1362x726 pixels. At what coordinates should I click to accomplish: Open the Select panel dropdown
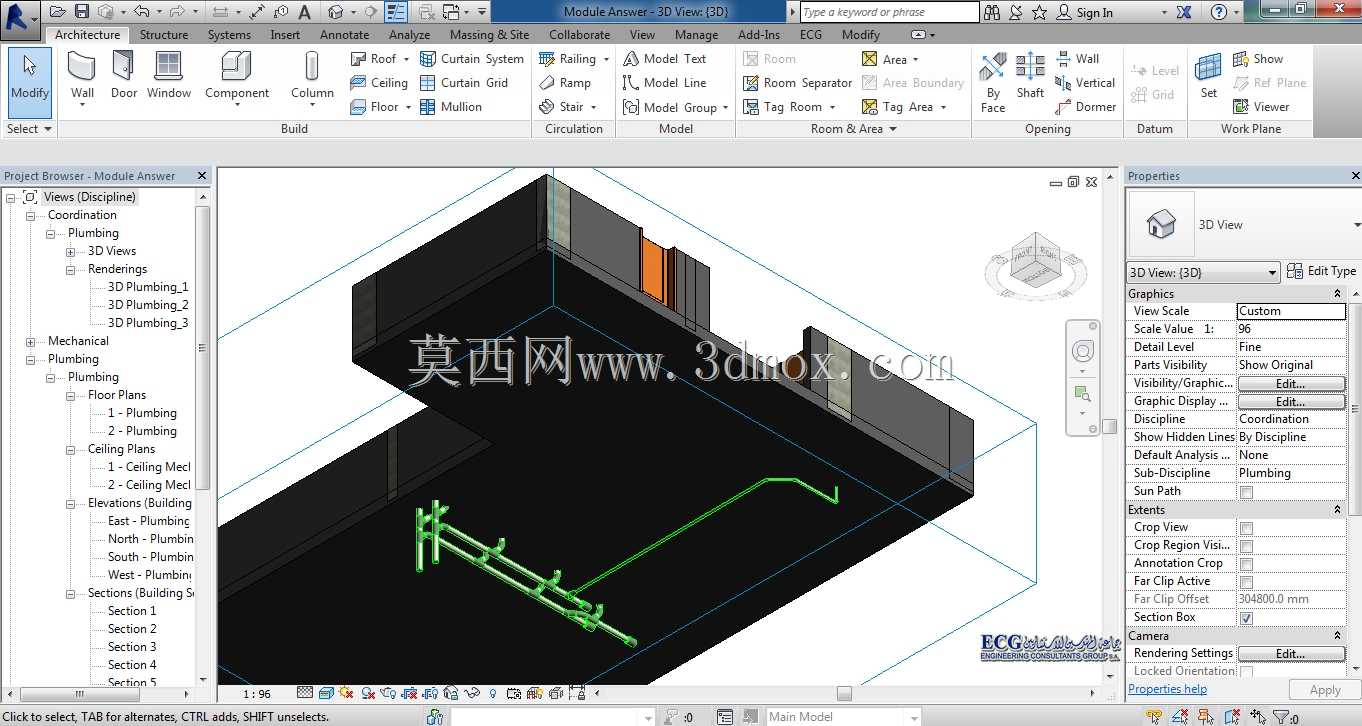coord(29,129)
